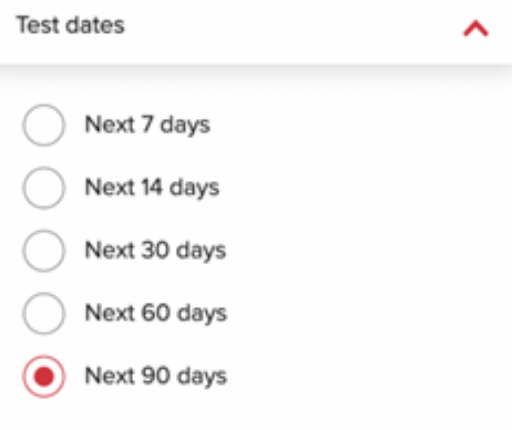Select the Next 14 days radio button

point(44,188)
